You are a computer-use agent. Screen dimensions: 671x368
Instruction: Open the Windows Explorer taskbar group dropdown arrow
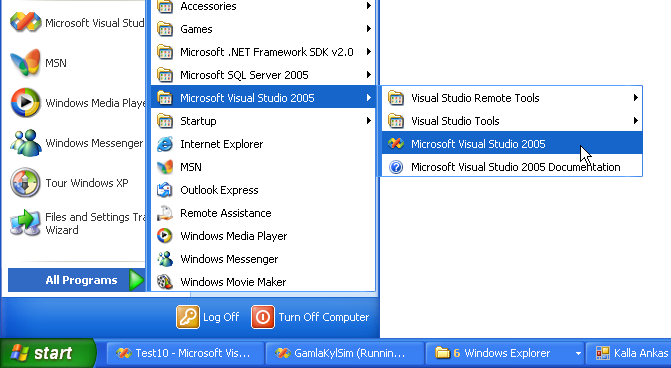578,353
